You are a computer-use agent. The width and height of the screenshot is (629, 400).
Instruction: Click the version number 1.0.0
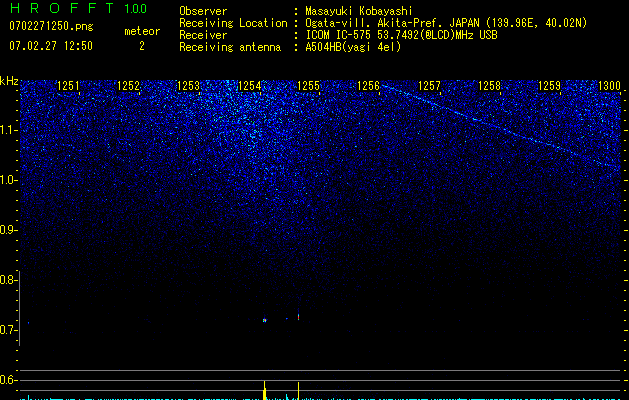click(x=135, y=8)
